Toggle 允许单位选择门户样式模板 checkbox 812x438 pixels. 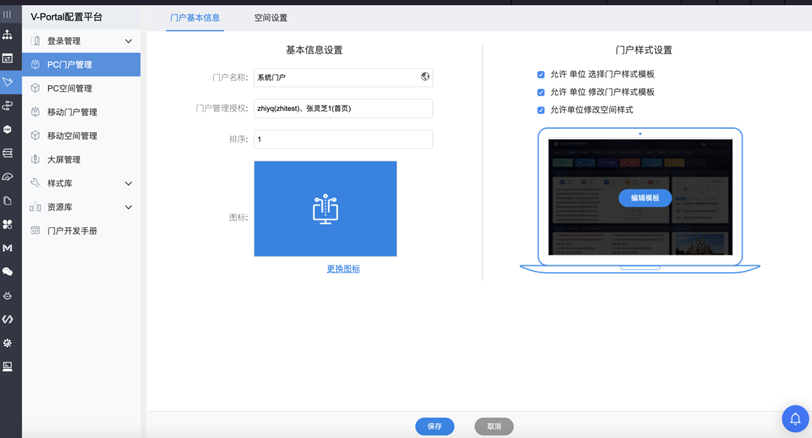tap(541, 74)
